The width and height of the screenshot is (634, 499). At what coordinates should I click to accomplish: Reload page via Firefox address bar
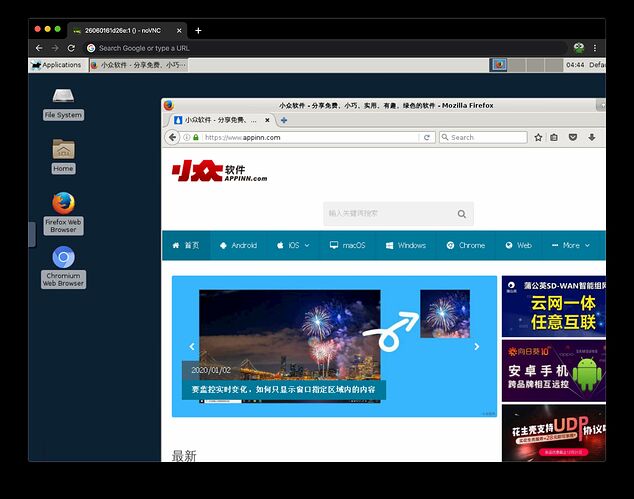pyautogui.click(x=427, y=137)
